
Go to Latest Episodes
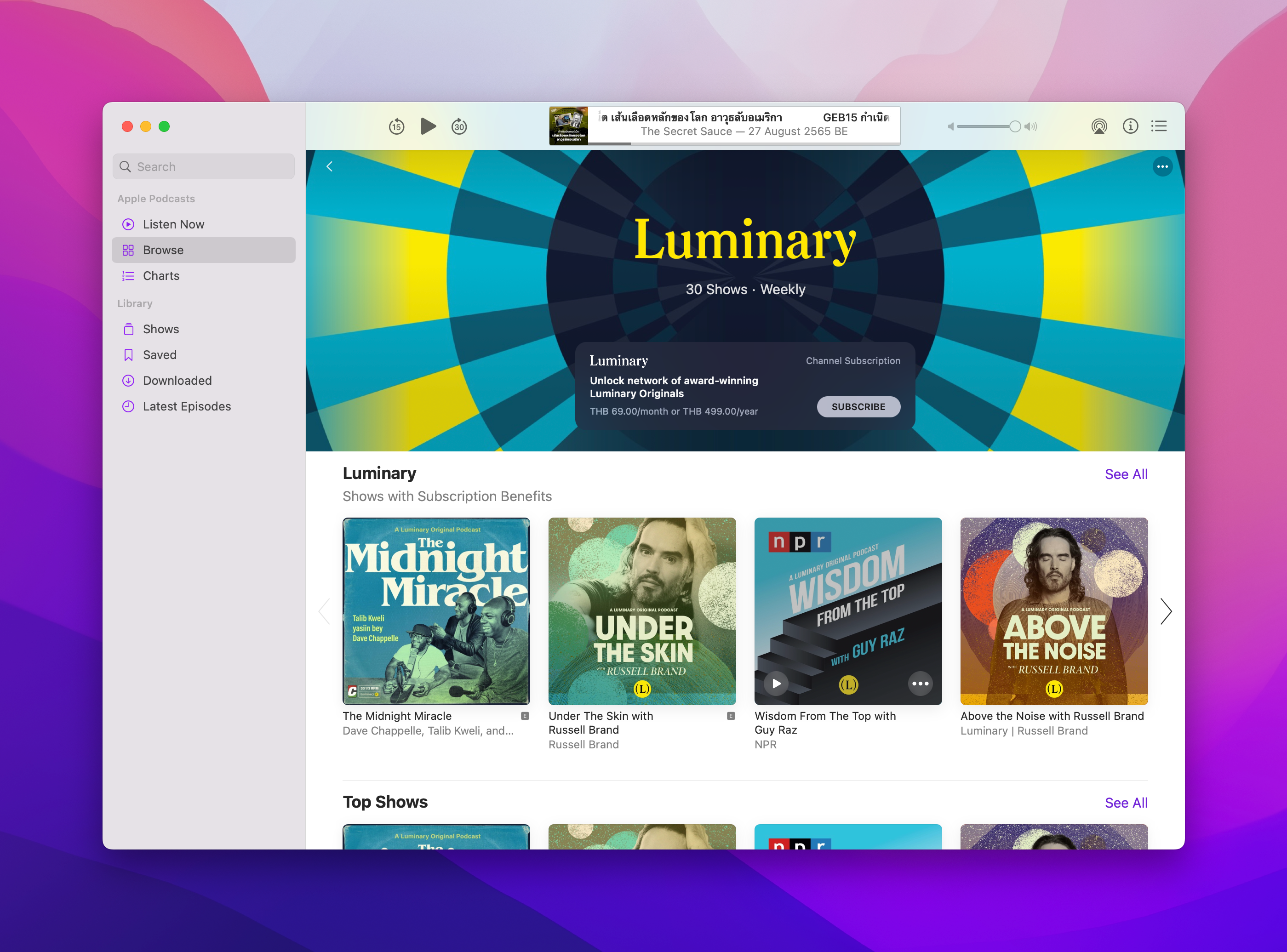pyautogui.click(x=186, y=406)
